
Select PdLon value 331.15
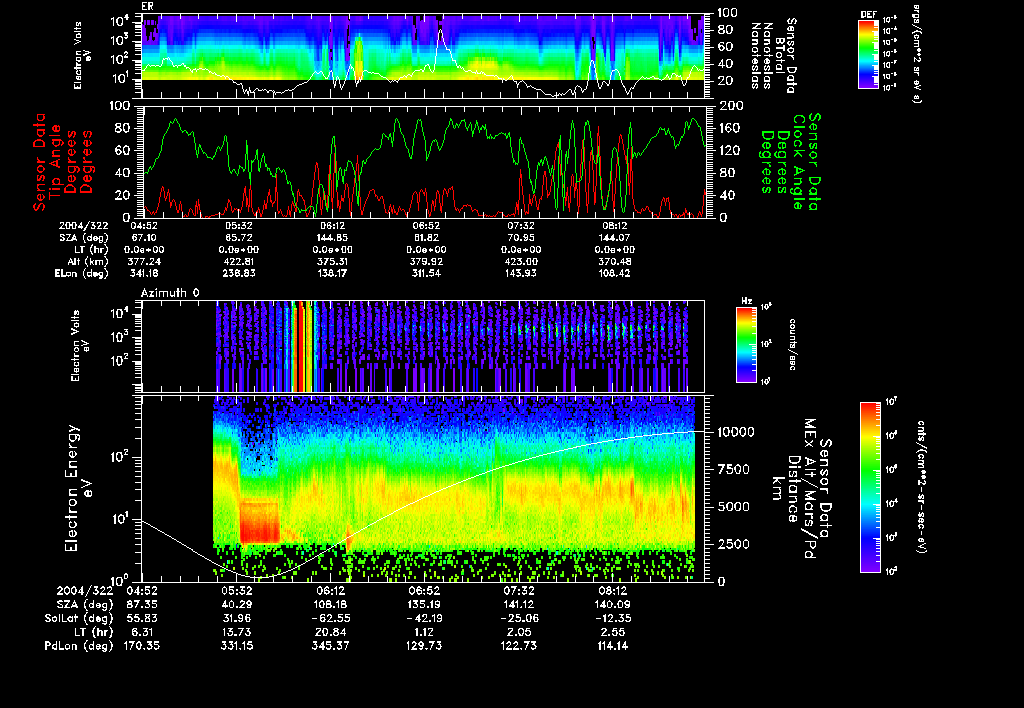coord(236,646)
